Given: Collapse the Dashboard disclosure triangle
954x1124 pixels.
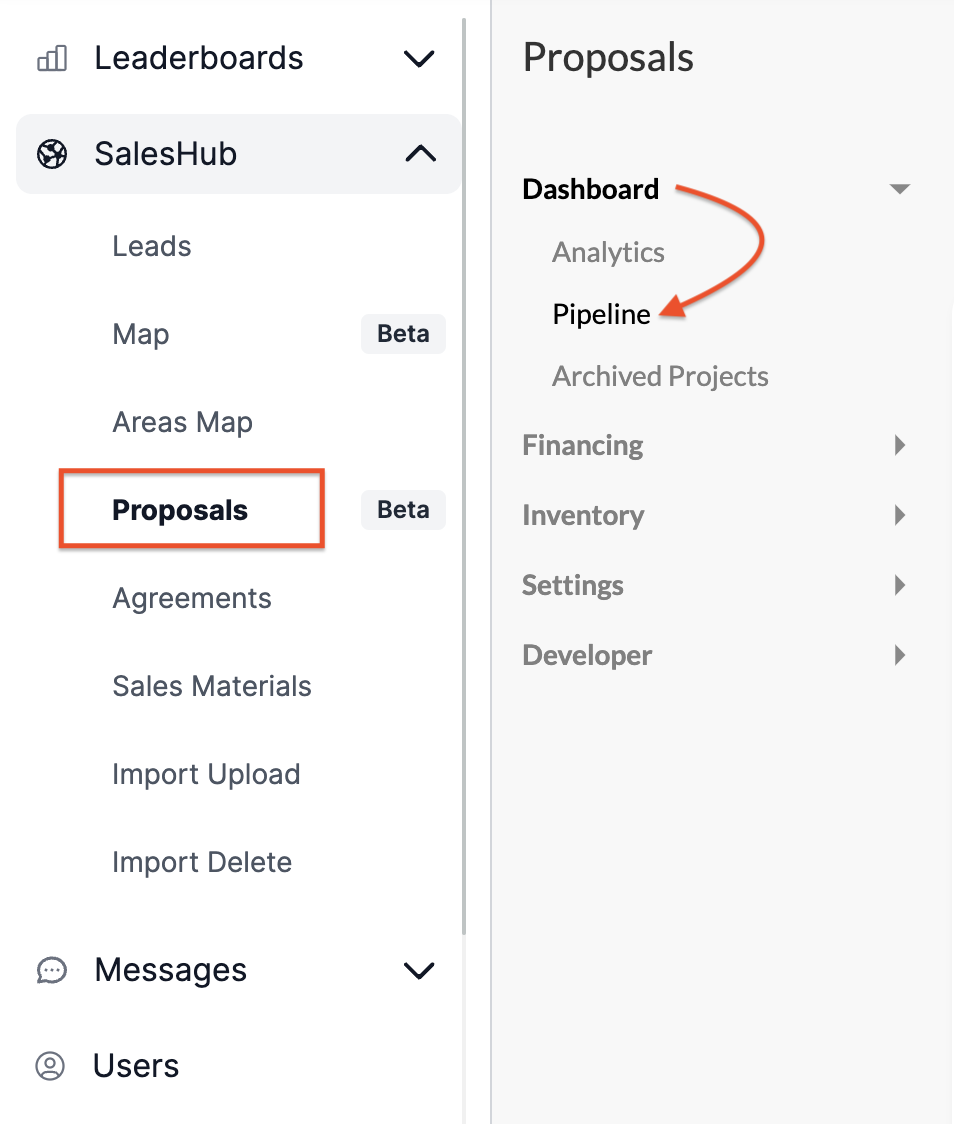Looking at the screenshot, I should coord(900,189).
